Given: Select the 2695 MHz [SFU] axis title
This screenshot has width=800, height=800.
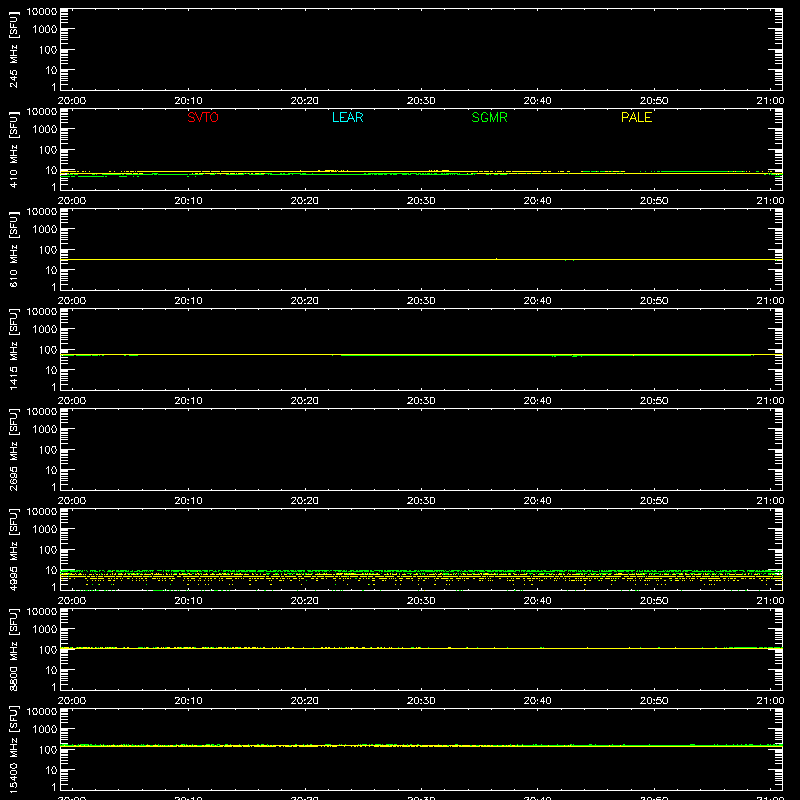Looking at the screenshot, I should (13, 449).
